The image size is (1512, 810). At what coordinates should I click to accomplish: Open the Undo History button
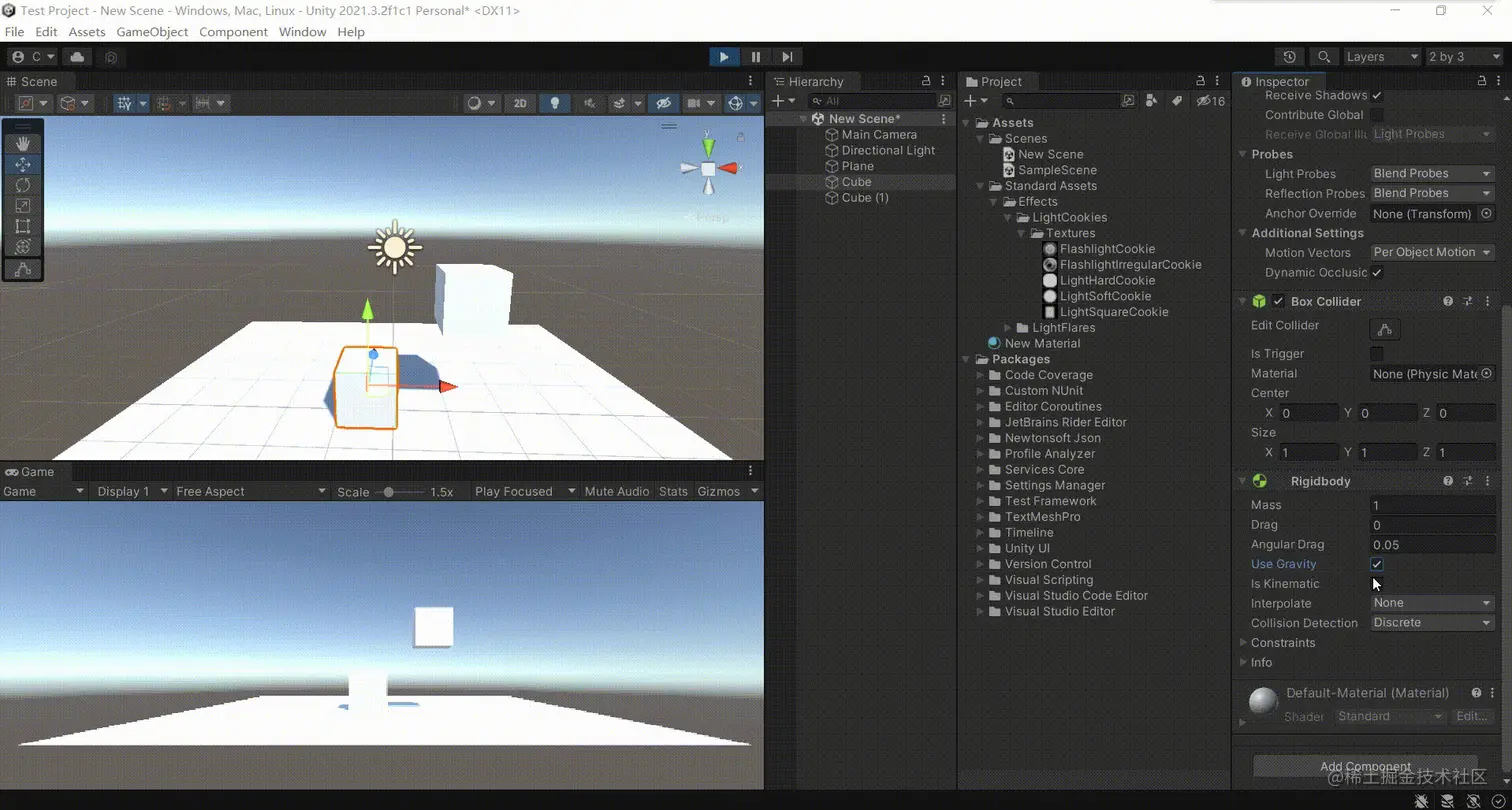(x=1290, y=57)
